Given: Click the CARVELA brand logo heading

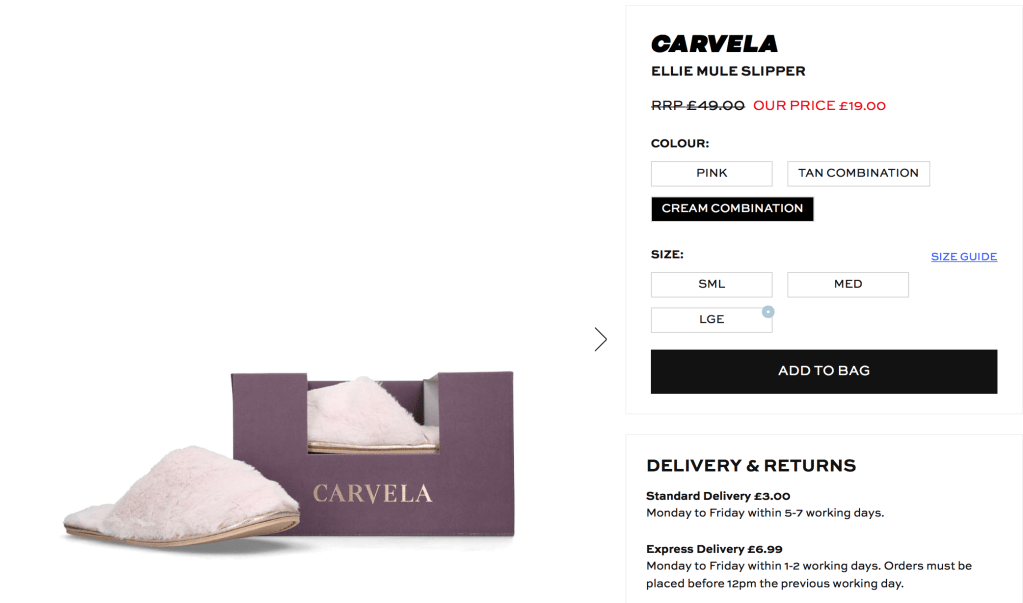Looking at the screenshot, I should (x=714, y=44).
